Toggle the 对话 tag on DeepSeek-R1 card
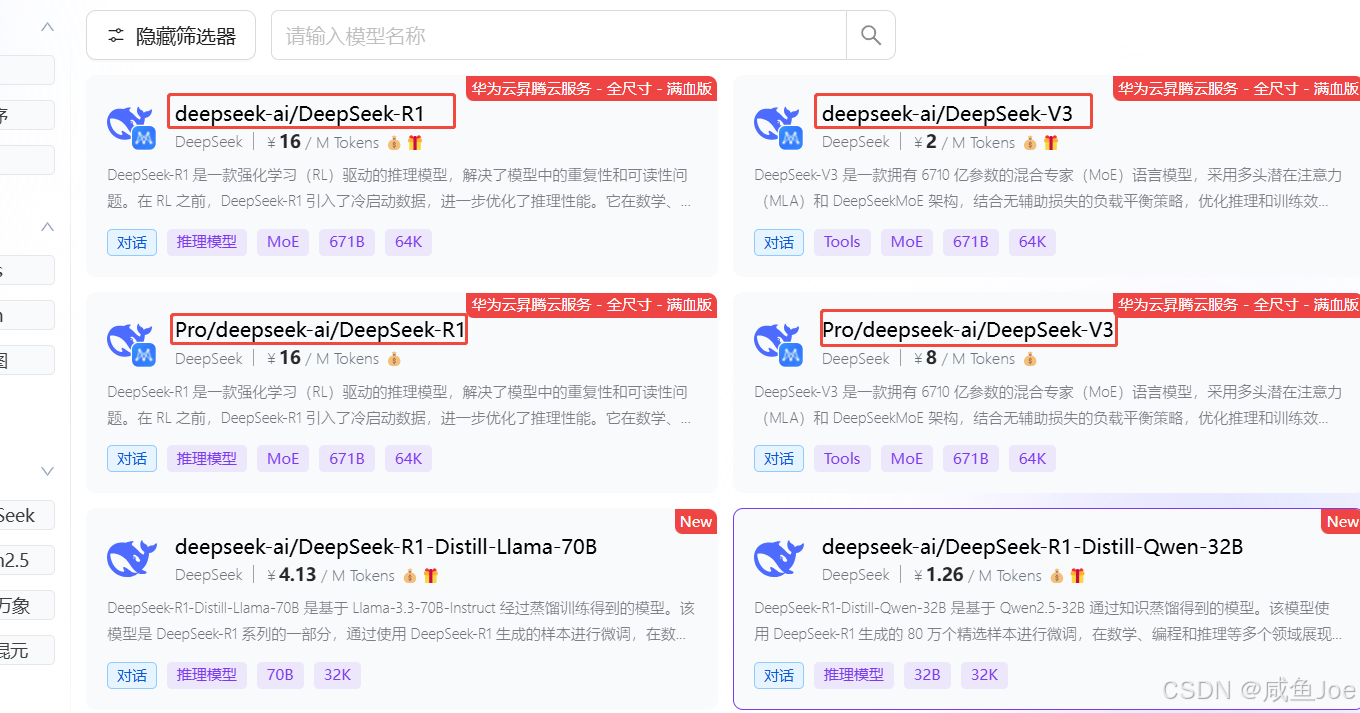 [131, 241]
